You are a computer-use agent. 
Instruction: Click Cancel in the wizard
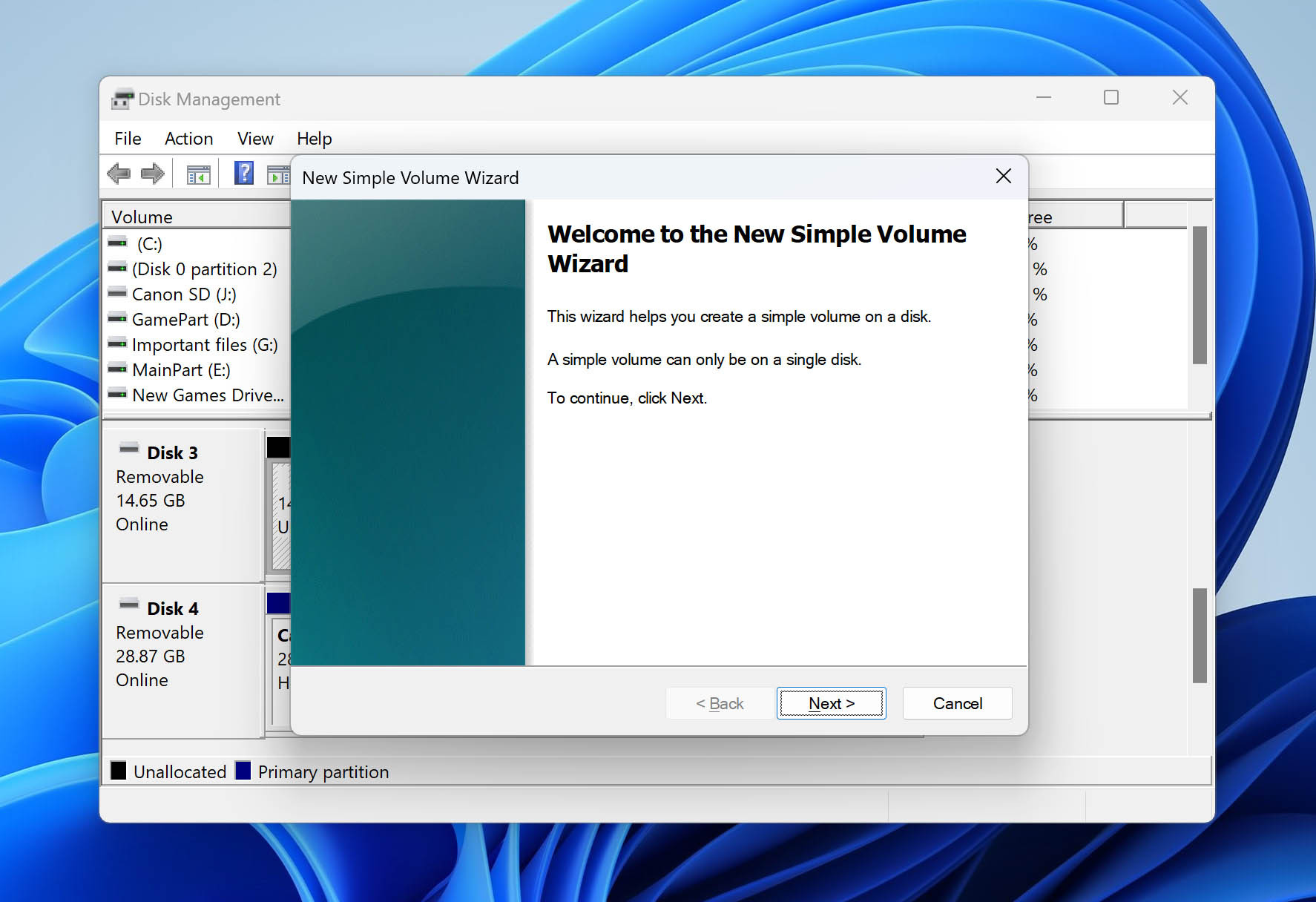pyautogui.click(x=958, y=703)
